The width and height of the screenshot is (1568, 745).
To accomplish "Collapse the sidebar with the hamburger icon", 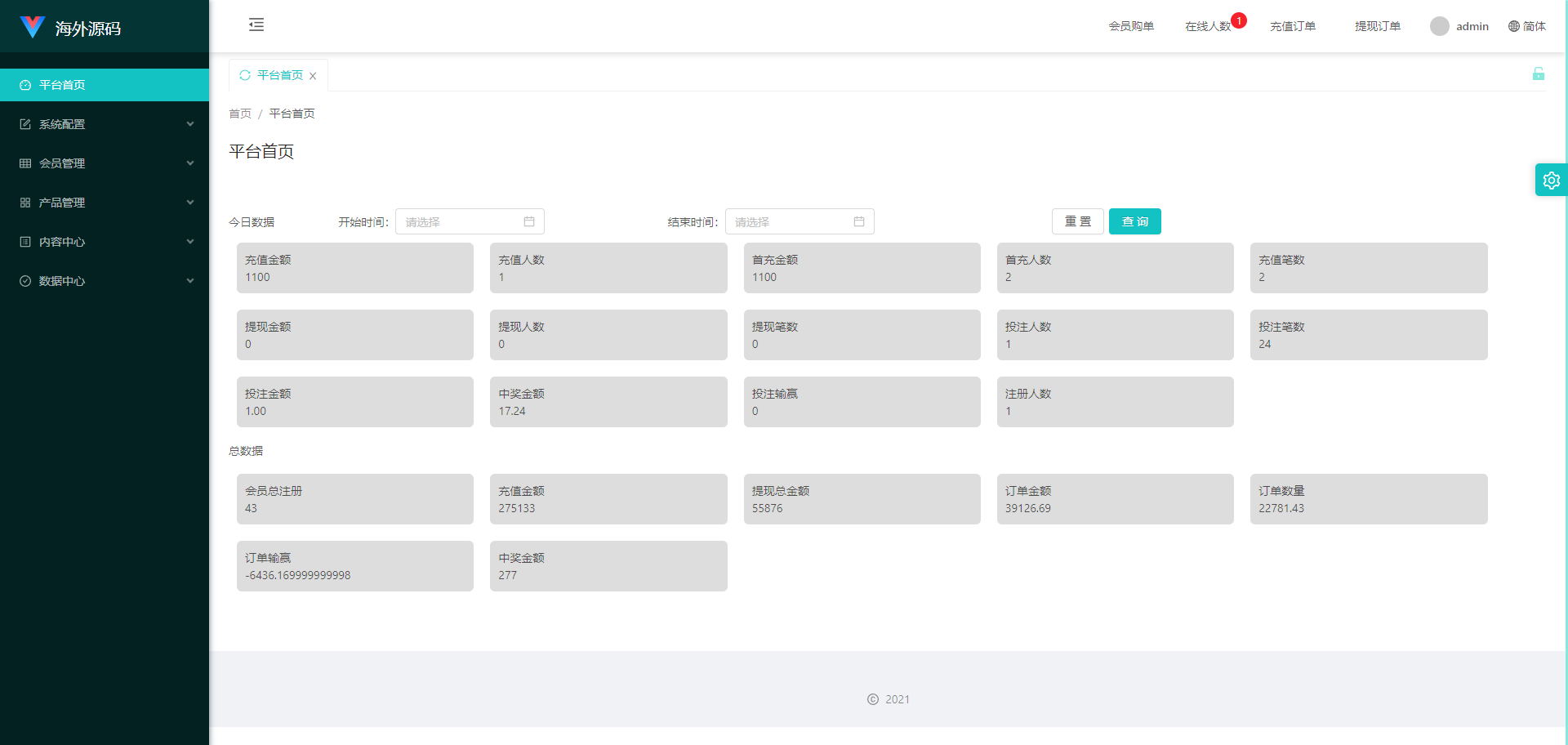I will [x=256, y=25].
